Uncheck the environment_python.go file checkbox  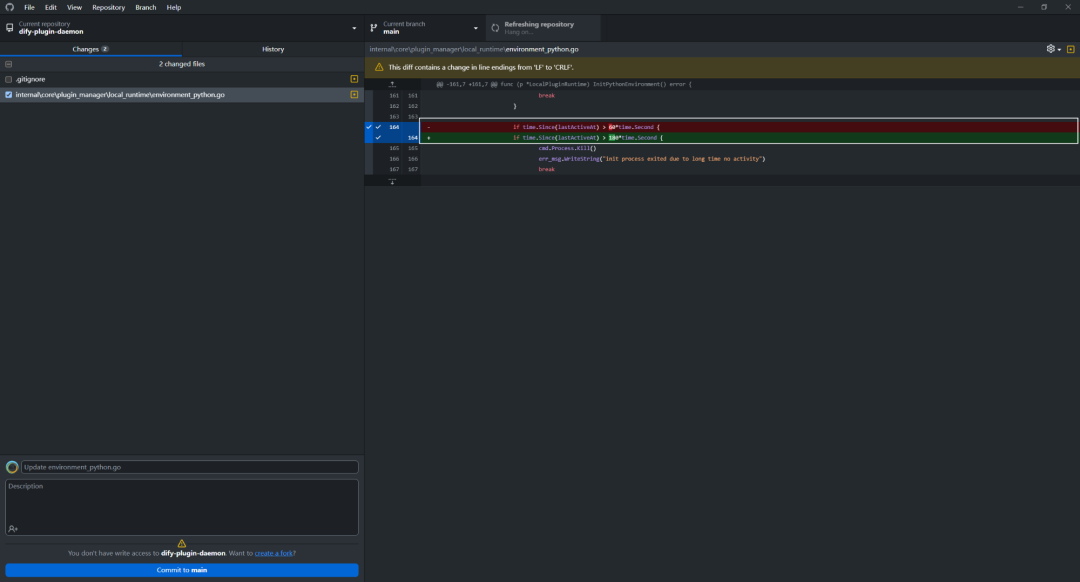8,94
